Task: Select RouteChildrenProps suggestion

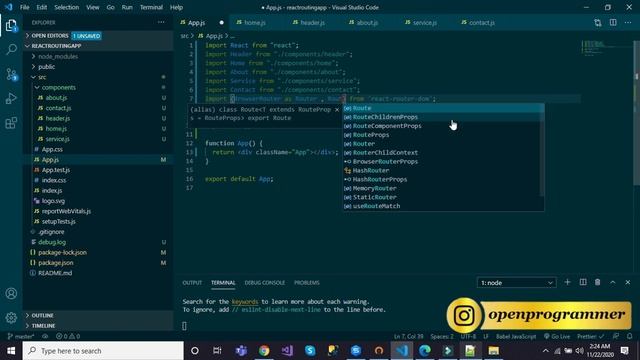Action: pos(441,117)
